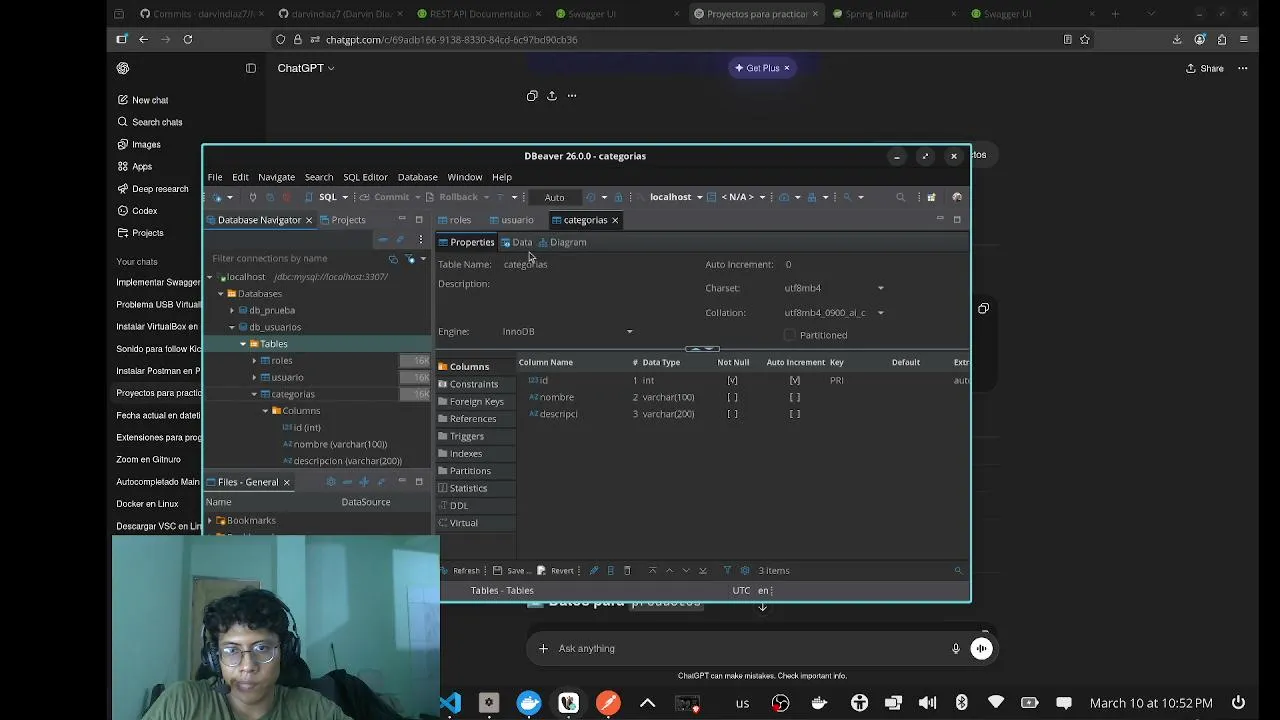The image size is (1280, 720).
Task: Click the new connection plug icon
Action: pos(217,197)
